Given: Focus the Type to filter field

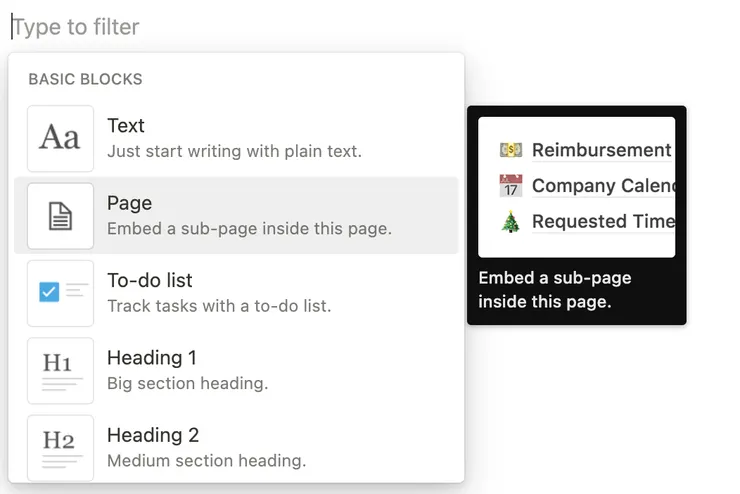Looking at the screenshot, I should pyautogui.click(x=200, y=26).
